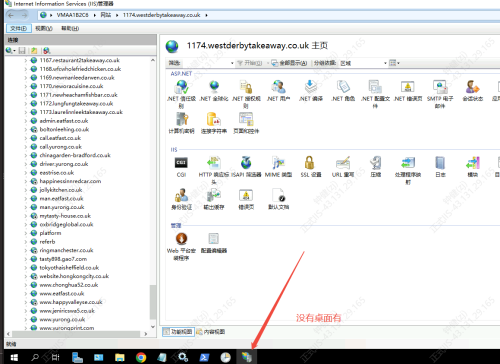Open Compression feature icon
Screen dimensions: 500x364
tap(375, 163)
